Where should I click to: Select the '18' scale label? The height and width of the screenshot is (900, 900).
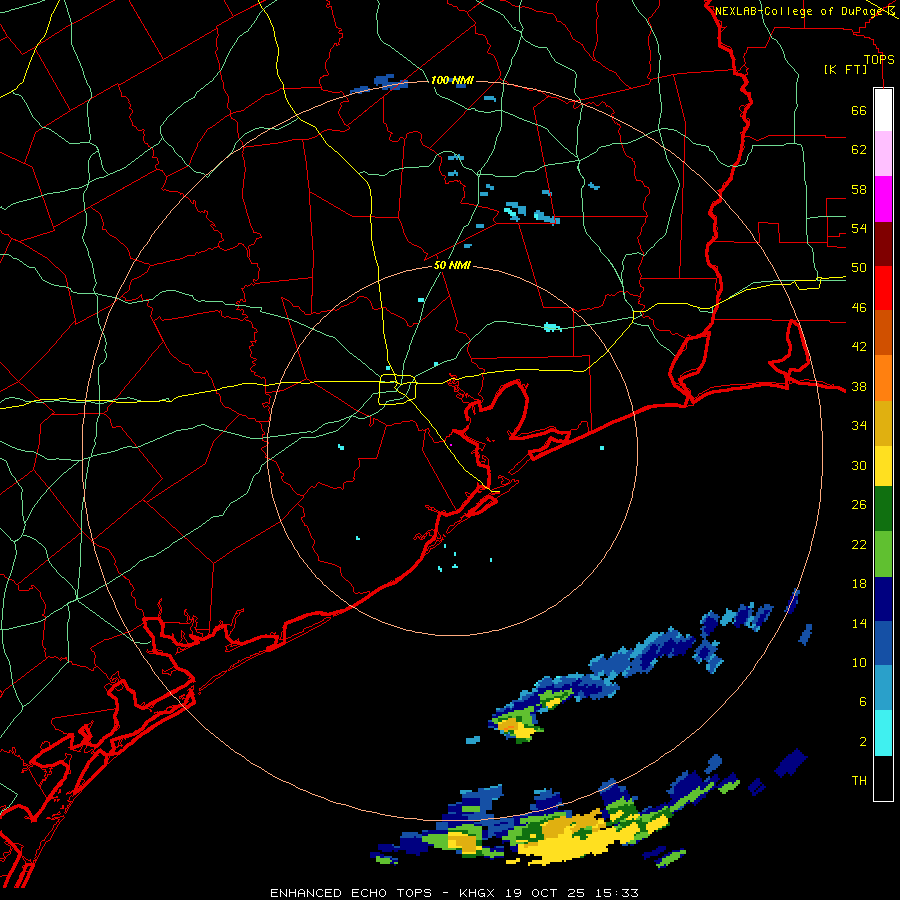(x=859, y=584)
